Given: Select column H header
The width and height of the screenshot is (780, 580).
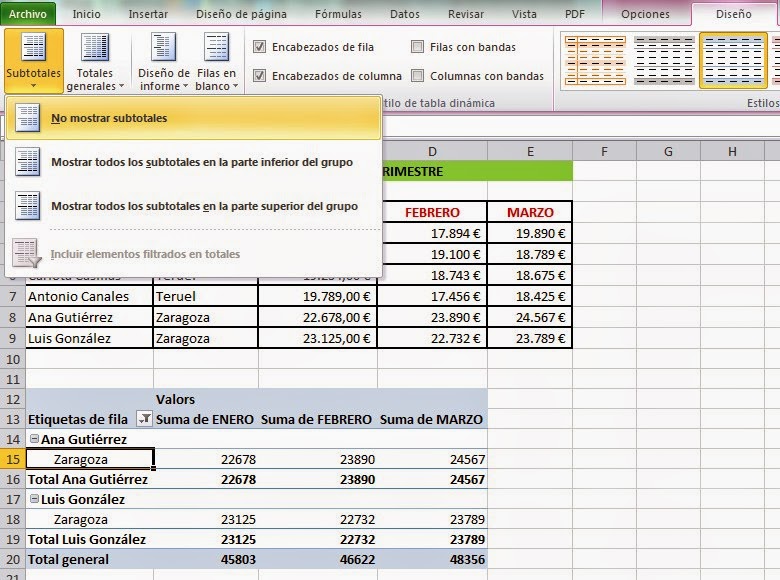Looking at the screenshot, I should (x=732, y=151).
